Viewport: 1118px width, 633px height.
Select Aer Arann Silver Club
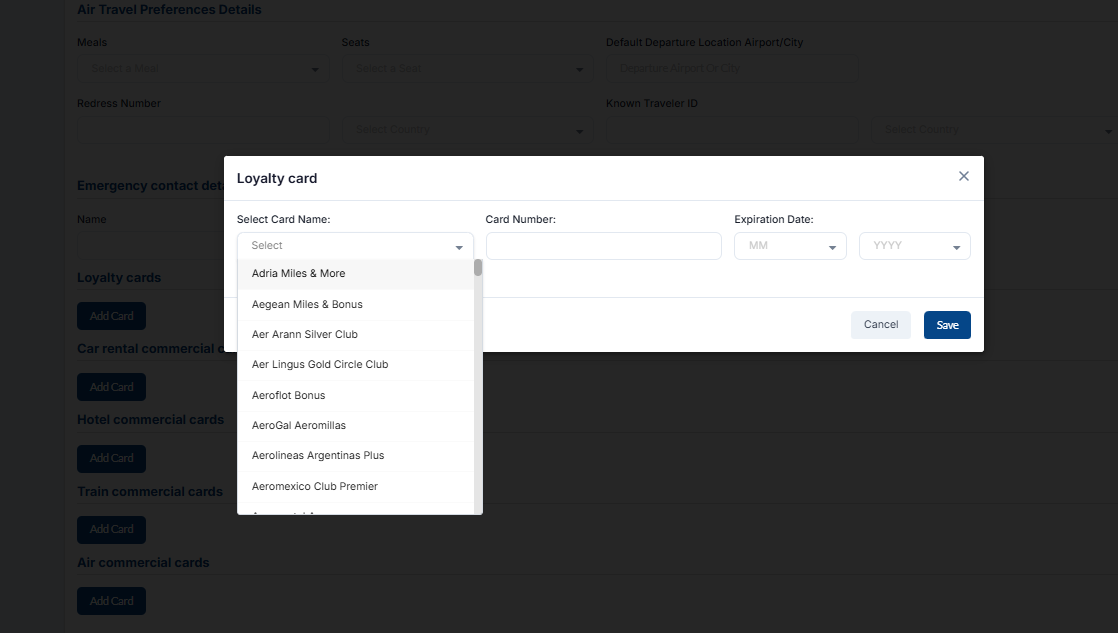click(x=355, y=334)
